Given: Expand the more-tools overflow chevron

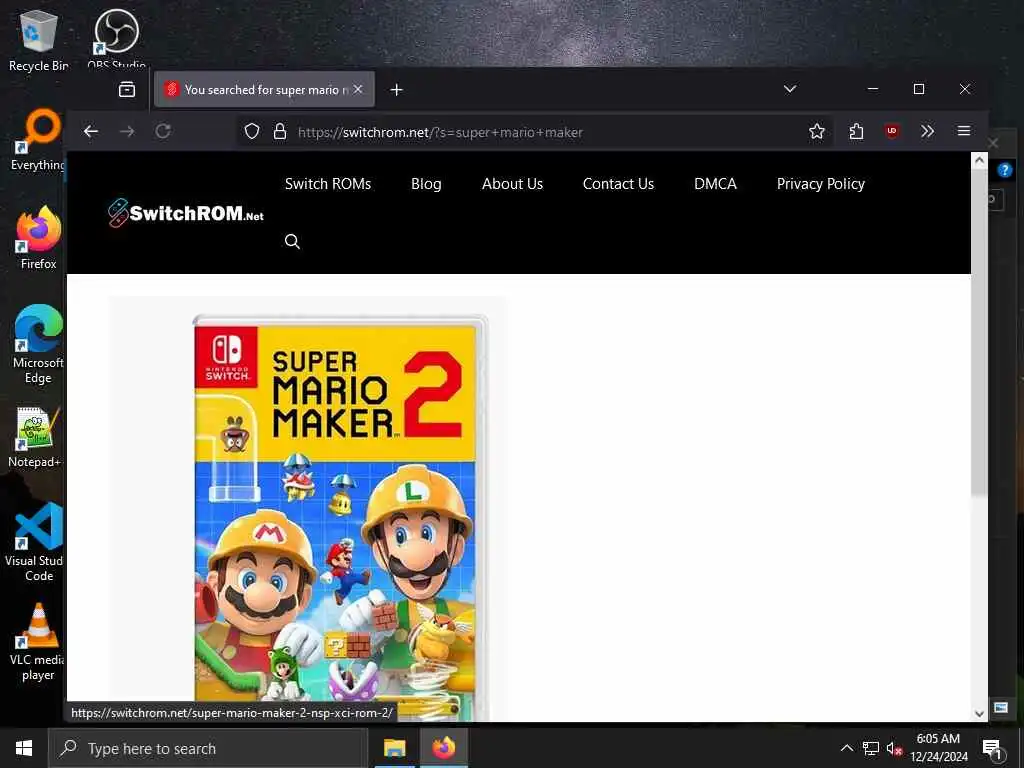Looking at the screenshot, I should [927, 131].
